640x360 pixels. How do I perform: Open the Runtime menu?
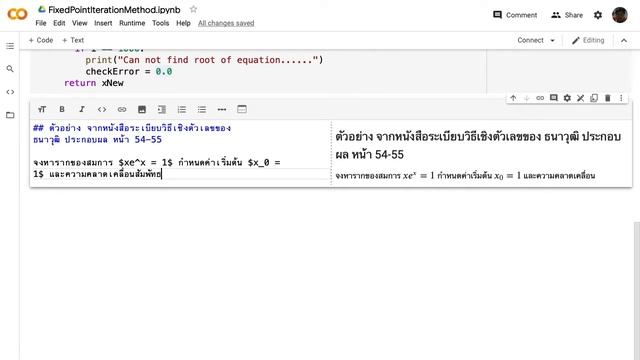[132, 23]
